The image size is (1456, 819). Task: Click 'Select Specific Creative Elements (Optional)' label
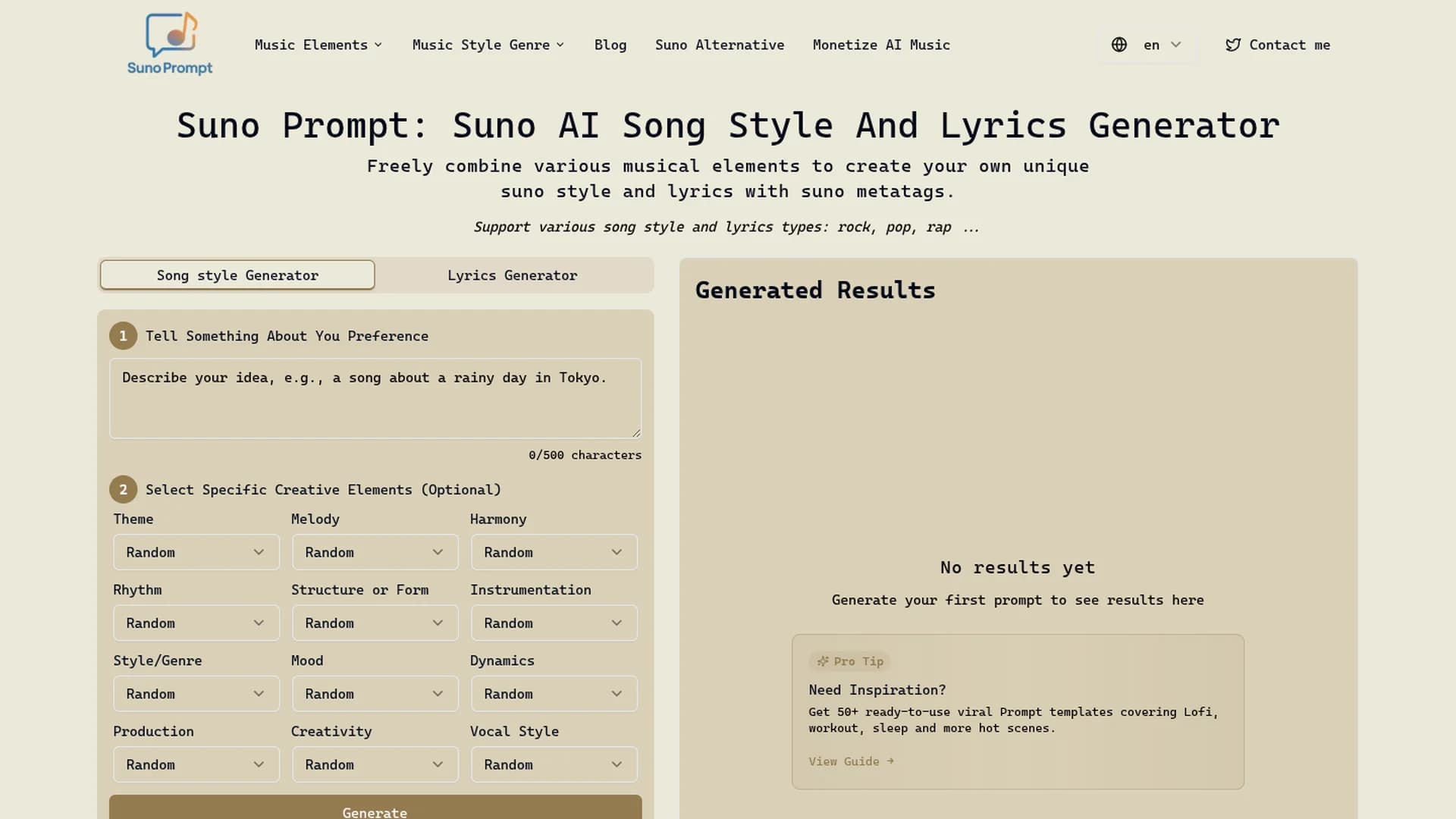[323, 490]
